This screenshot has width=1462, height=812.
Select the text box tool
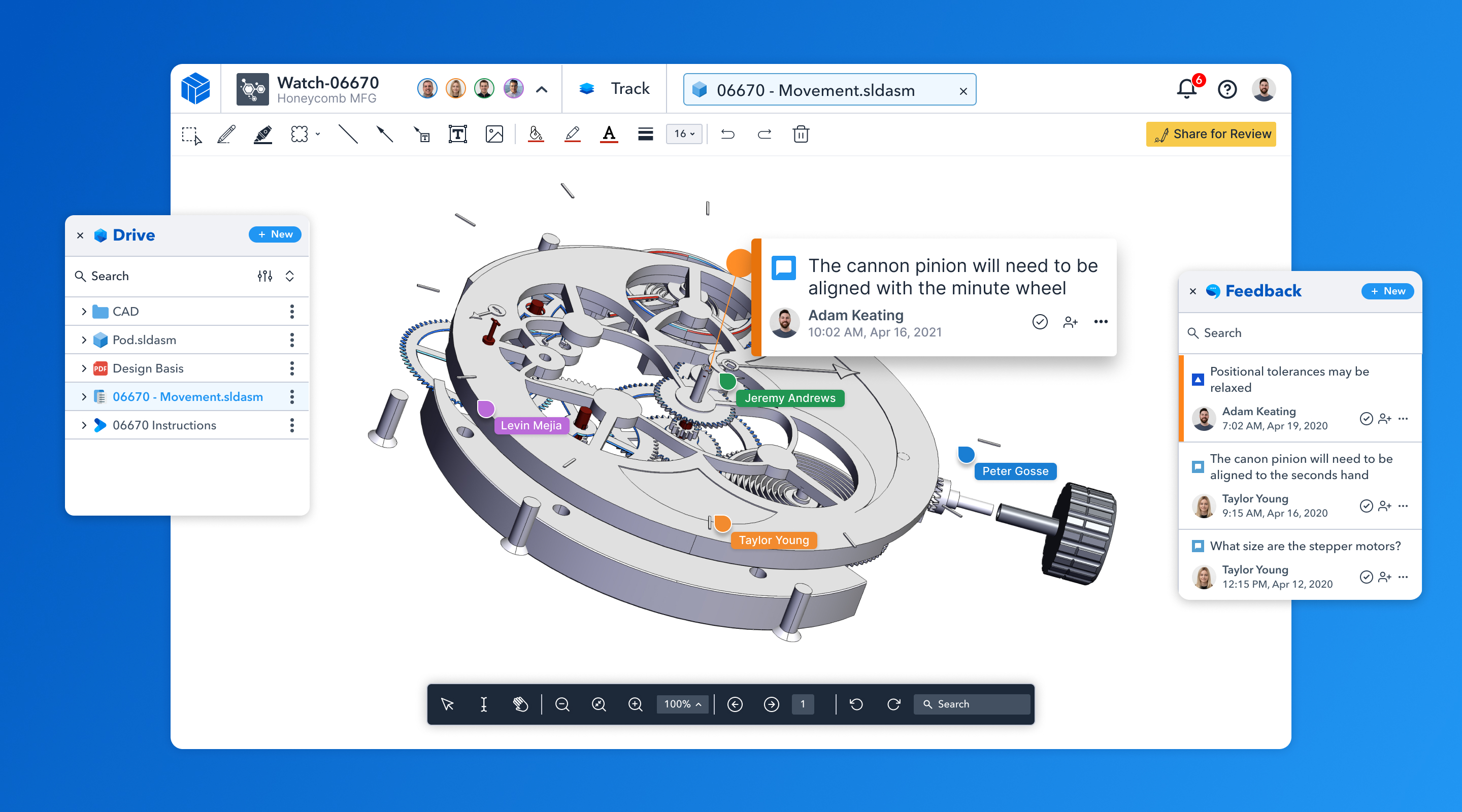(x=457, y=134)
